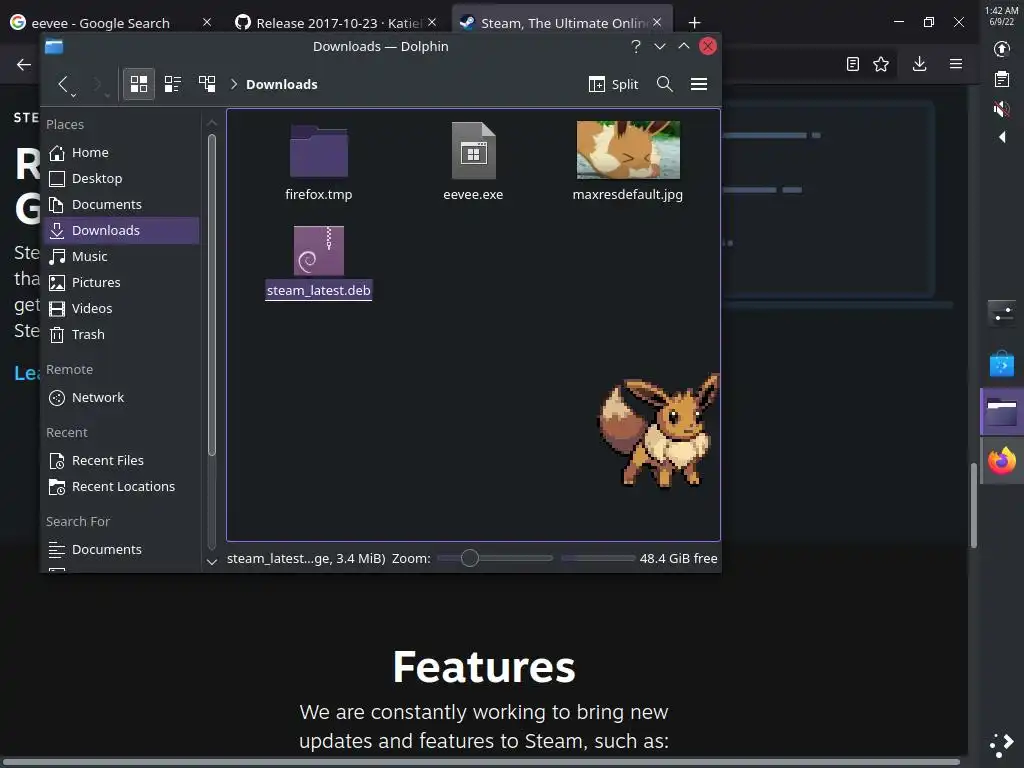
Task: Open Firefox downloads panel
Action: pyautogui.click(x=920, y=64)
